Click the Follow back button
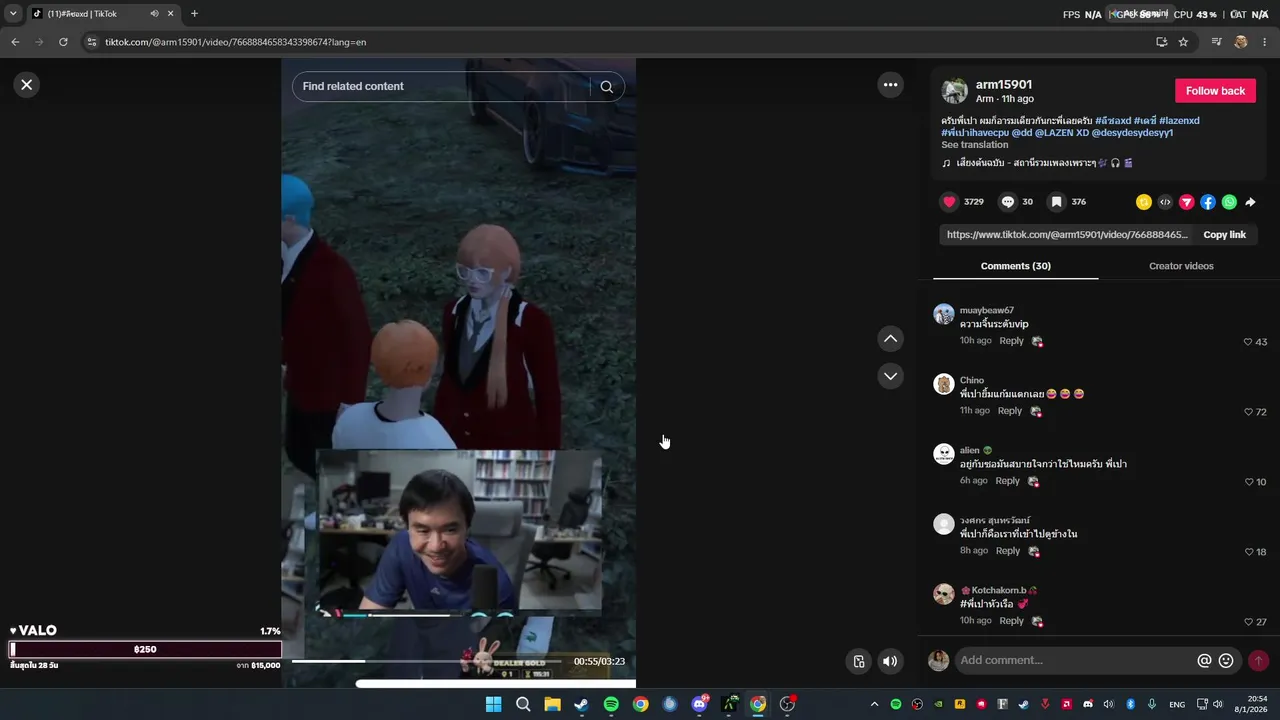Screen dimensions: 1280x720 pos(1215,91)
